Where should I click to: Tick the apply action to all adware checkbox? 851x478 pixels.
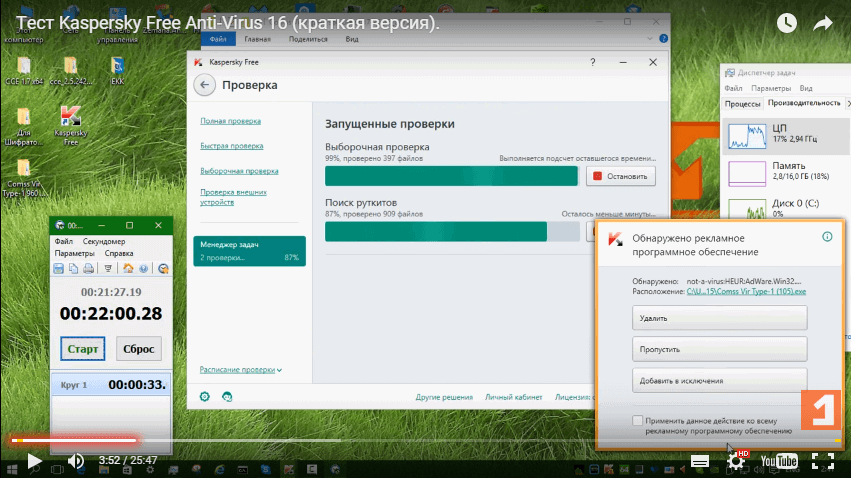[637, 420]
